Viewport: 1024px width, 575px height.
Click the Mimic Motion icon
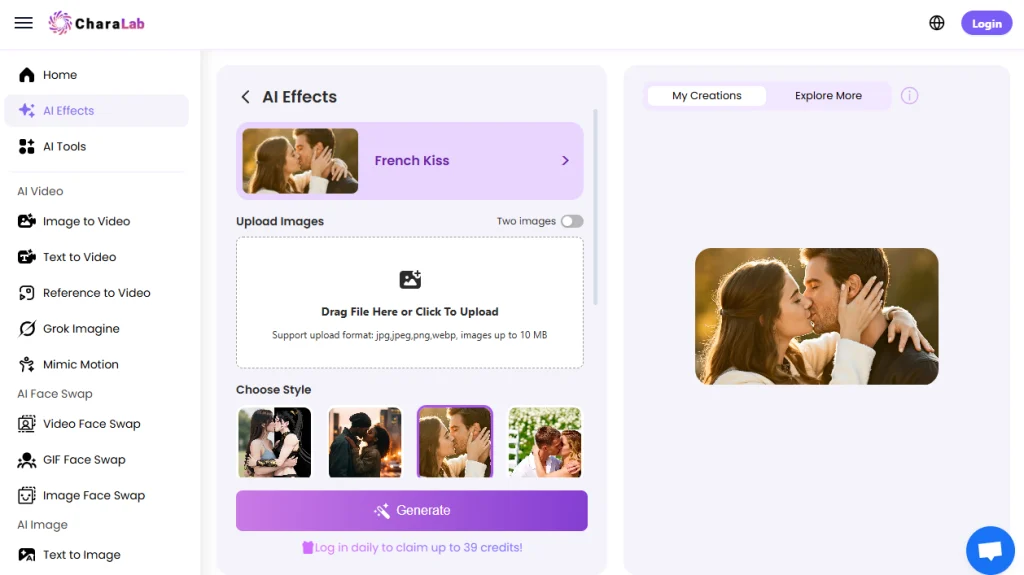pos(27,364)
